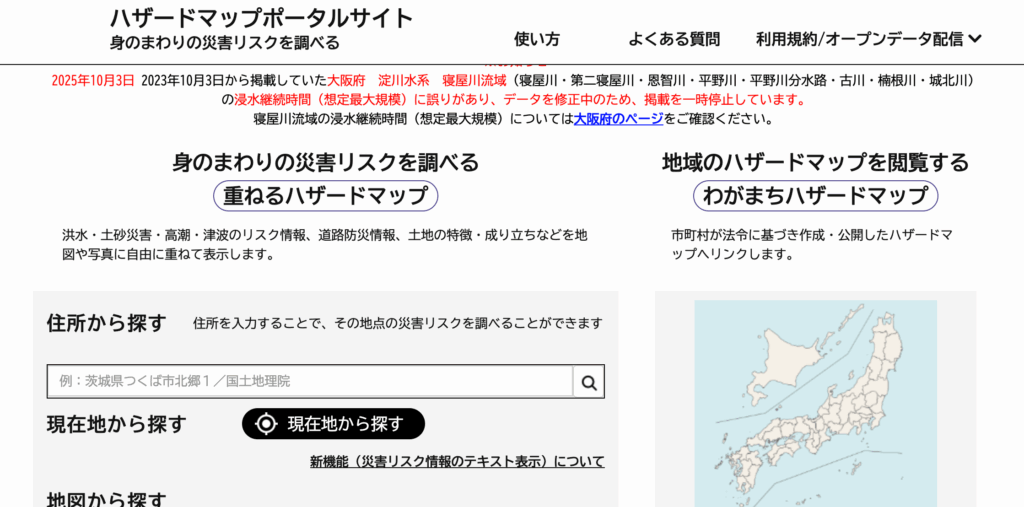Viewport: 1024px width, 507px height.
Task: Click the chevron arrow next to 利用規約/オープンデータ配信
Action: (976, 39)
